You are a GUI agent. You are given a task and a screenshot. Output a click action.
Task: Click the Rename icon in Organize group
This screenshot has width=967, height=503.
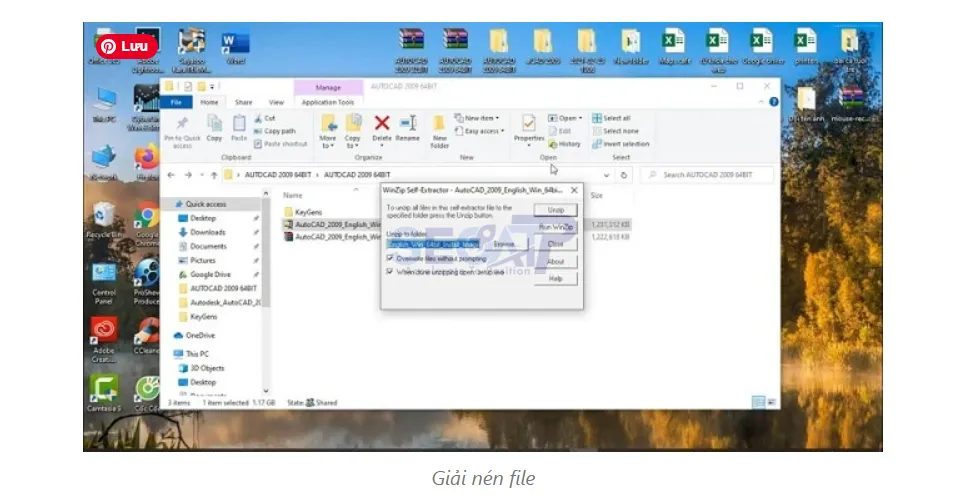tap(407, 124)
